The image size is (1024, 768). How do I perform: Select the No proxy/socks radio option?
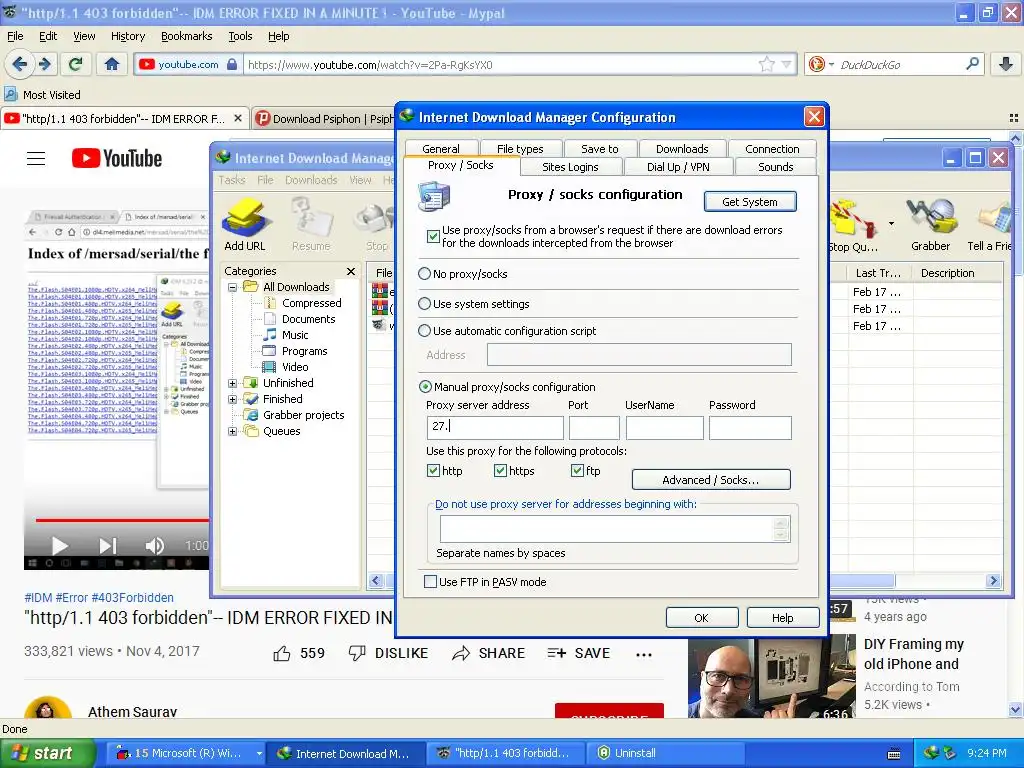coord(424,274)
